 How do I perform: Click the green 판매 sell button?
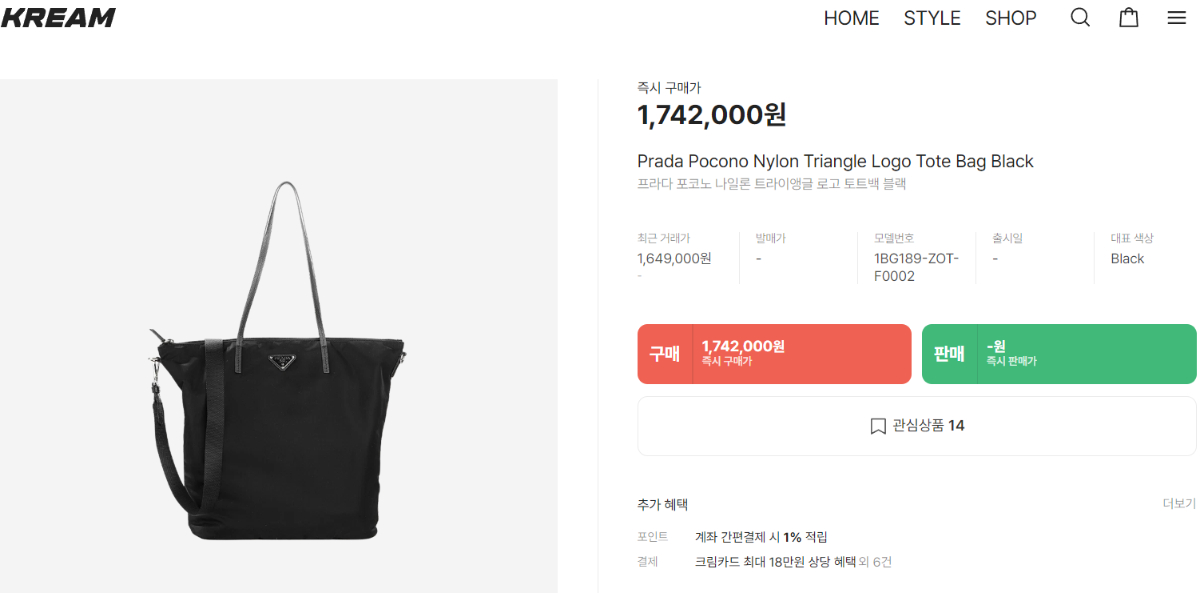(x=1059, y=354)
